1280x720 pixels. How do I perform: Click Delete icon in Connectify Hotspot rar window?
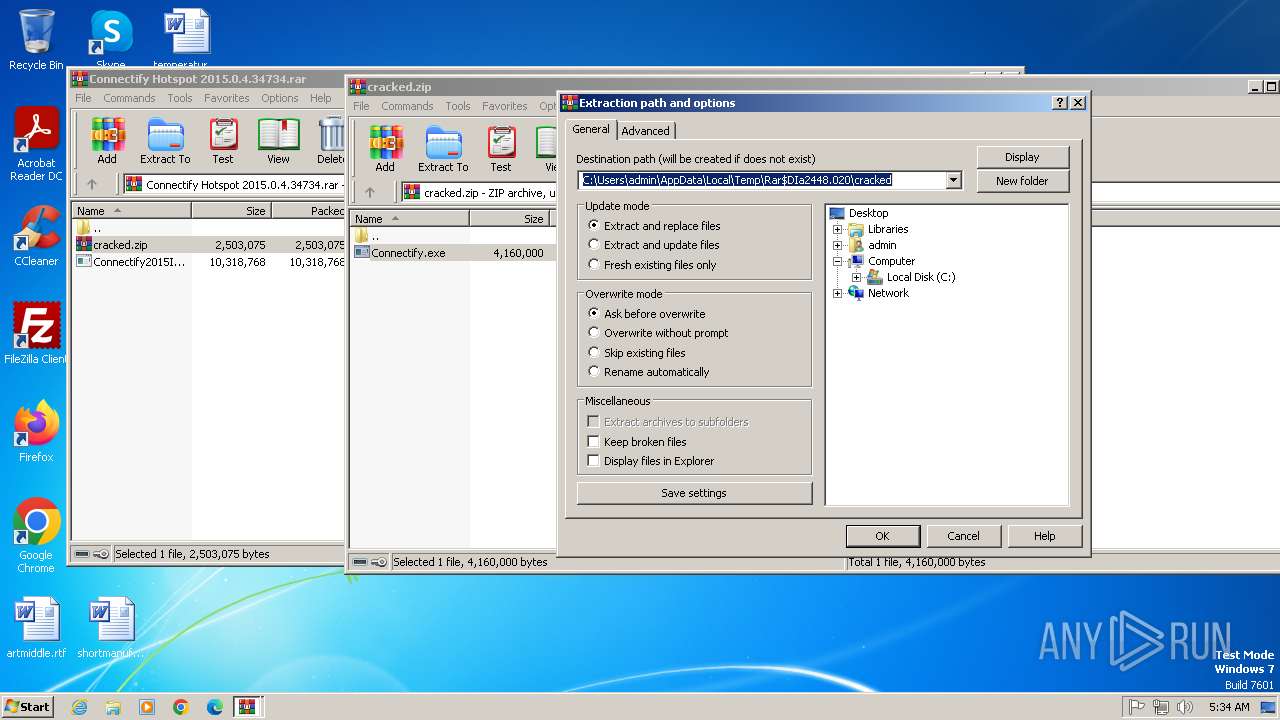[x=331, y=141]
